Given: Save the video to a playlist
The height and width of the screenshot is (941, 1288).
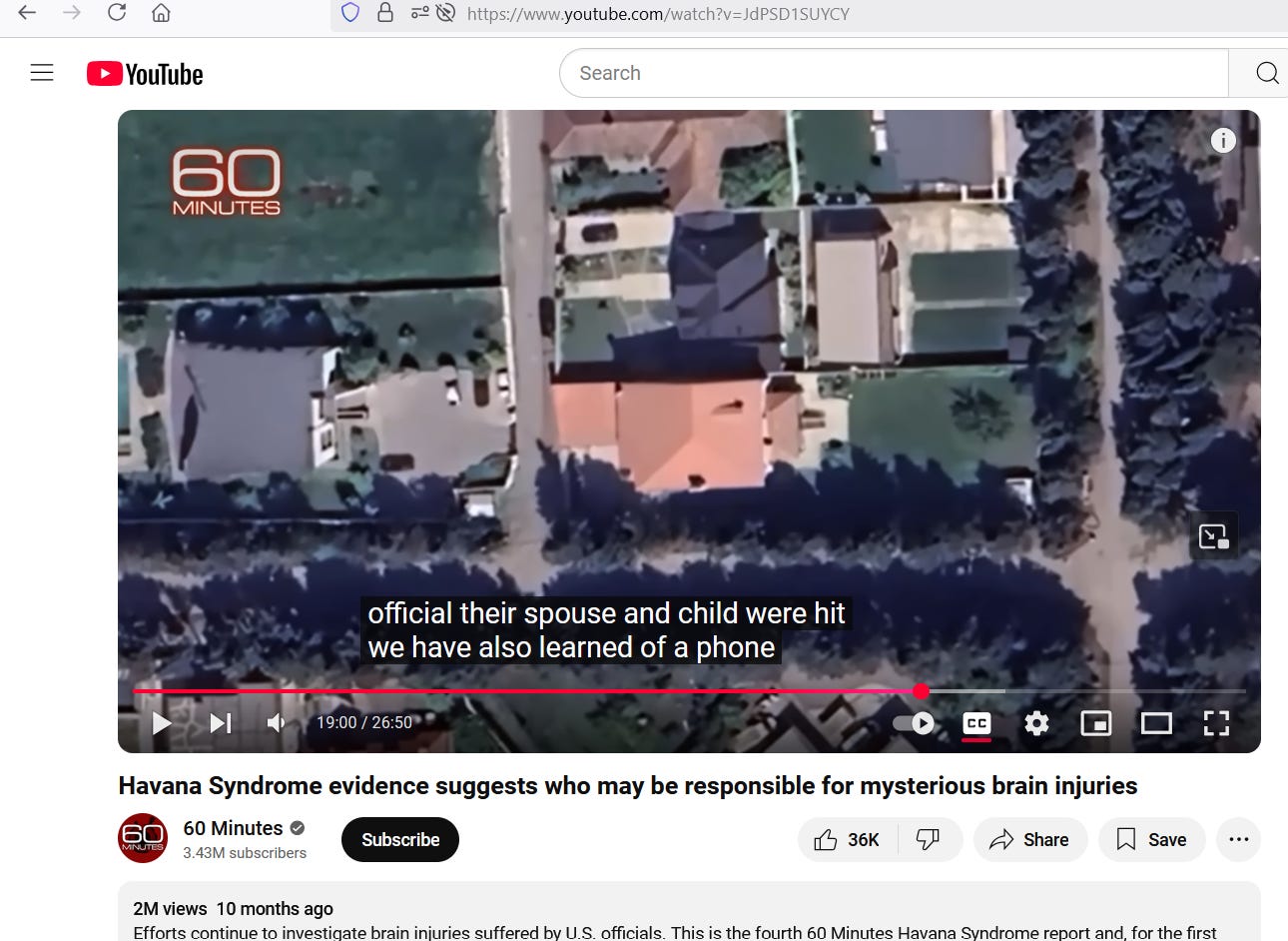Looking at the screenshot, I should click(x=1151, y=840).
